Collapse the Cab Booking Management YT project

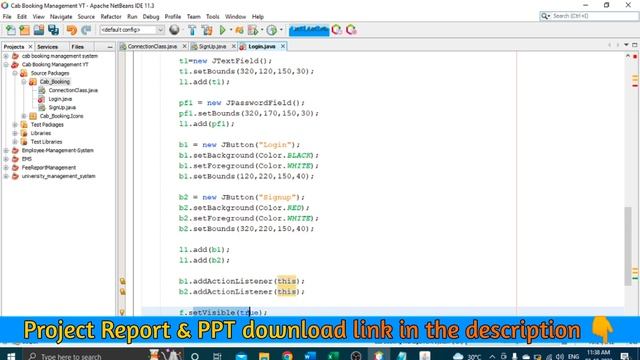coord(6,64)
